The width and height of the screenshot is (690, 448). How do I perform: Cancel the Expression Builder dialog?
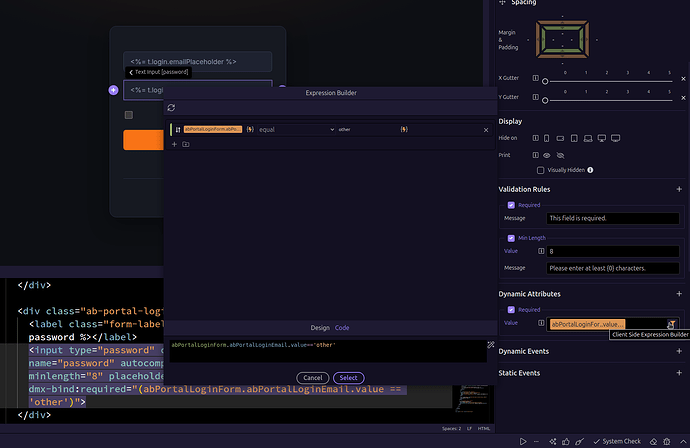click(x=312, y=378)
